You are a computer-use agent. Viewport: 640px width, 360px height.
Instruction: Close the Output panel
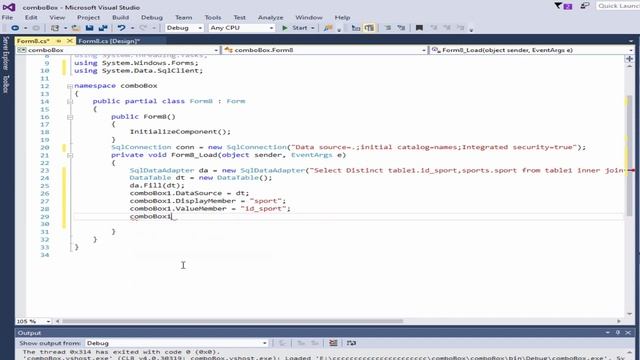tap(629, 333)
